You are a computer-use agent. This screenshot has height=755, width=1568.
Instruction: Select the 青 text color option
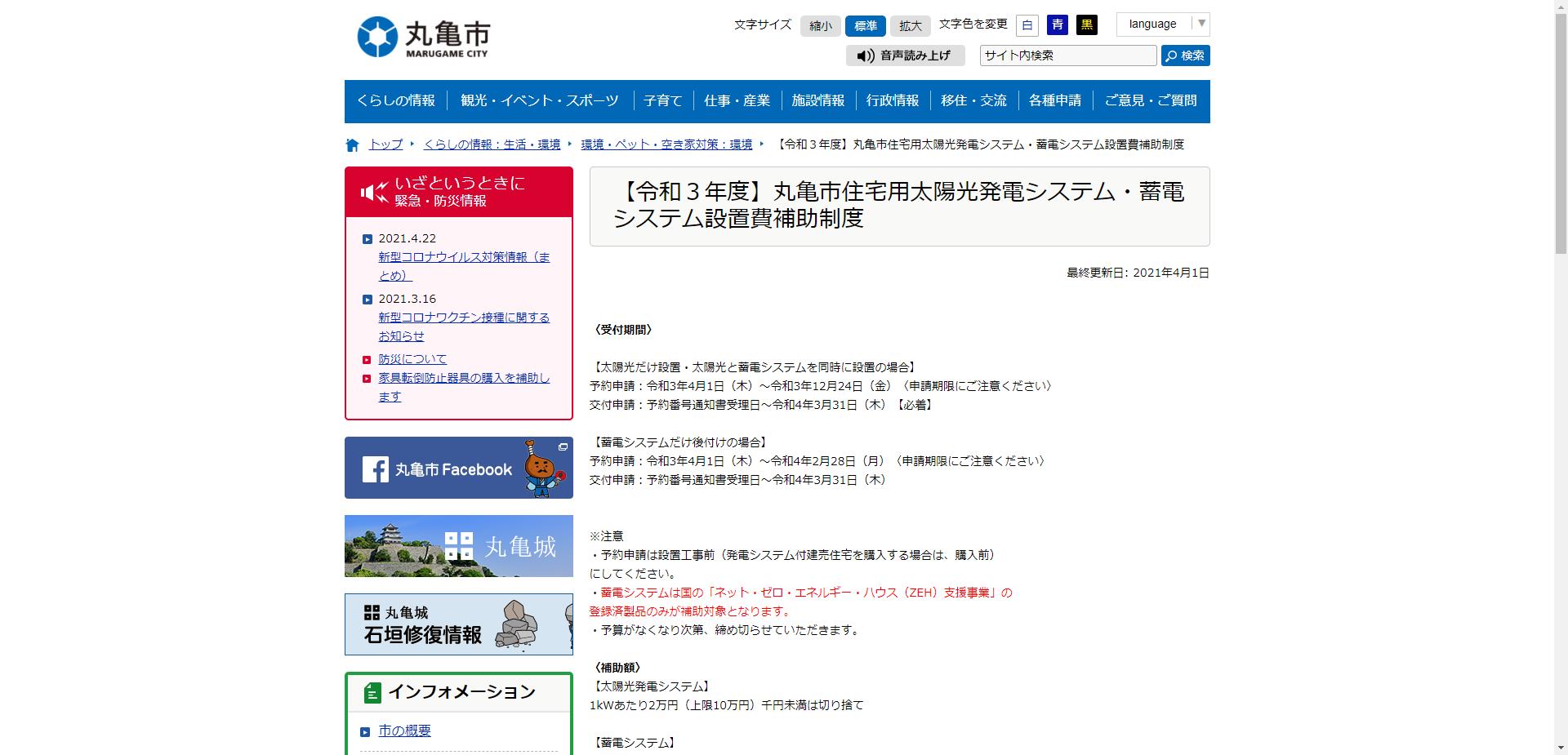[1058, 25]
